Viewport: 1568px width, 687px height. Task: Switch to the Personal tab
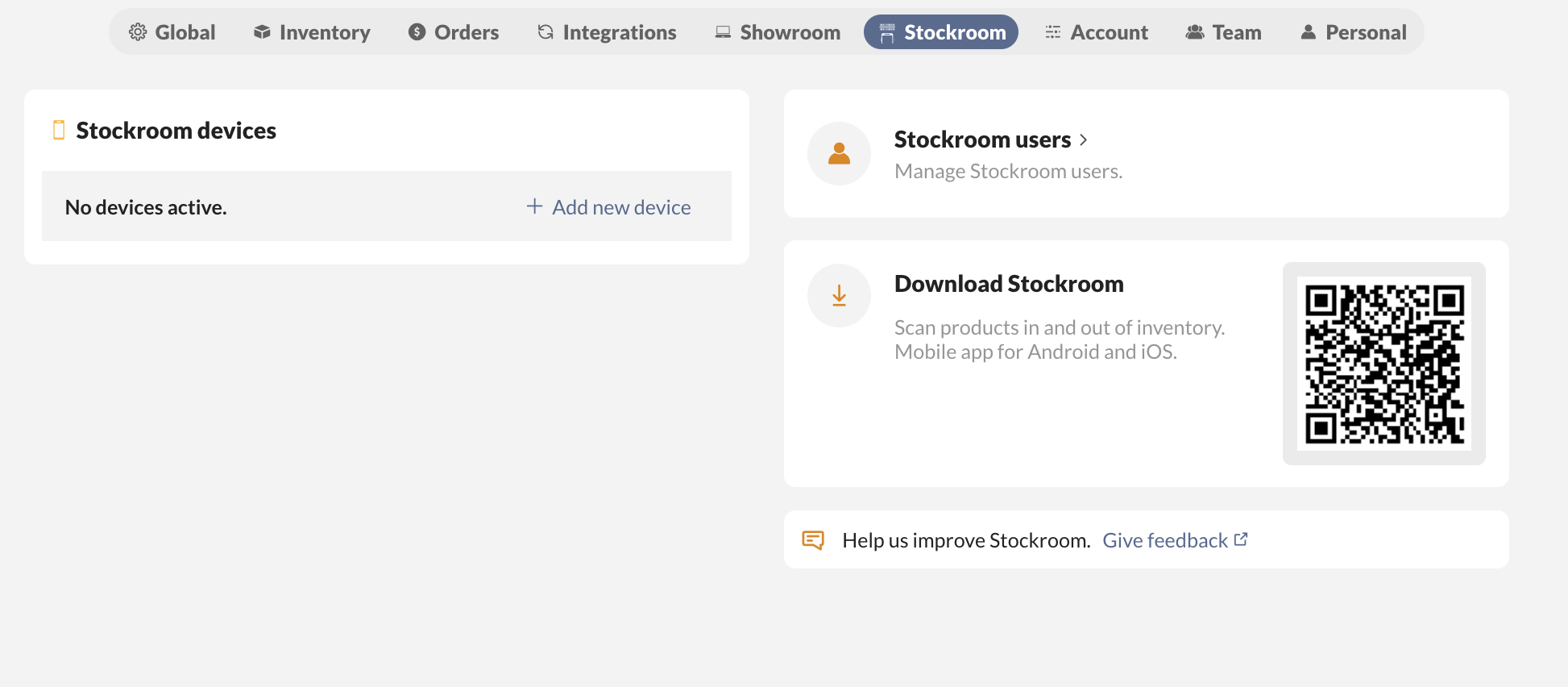(1354, 31)
